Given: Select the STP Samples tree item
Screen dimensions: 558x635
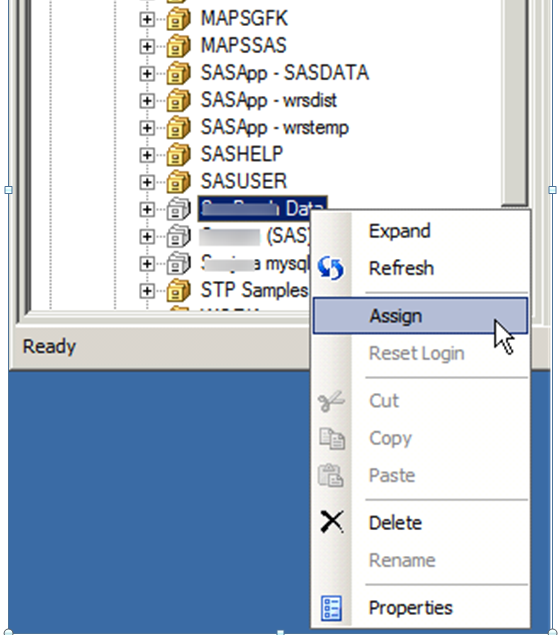Looking at the screenshot, I should tap(254, 290).
